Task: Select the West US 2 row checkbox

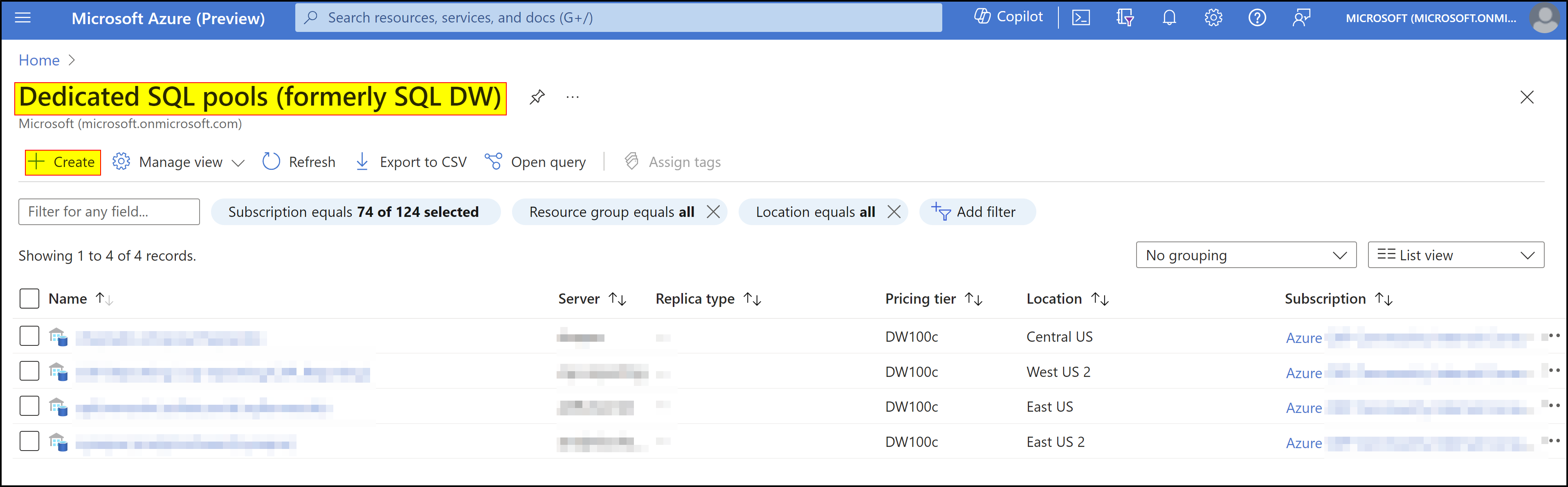Action: pos(29,371)
